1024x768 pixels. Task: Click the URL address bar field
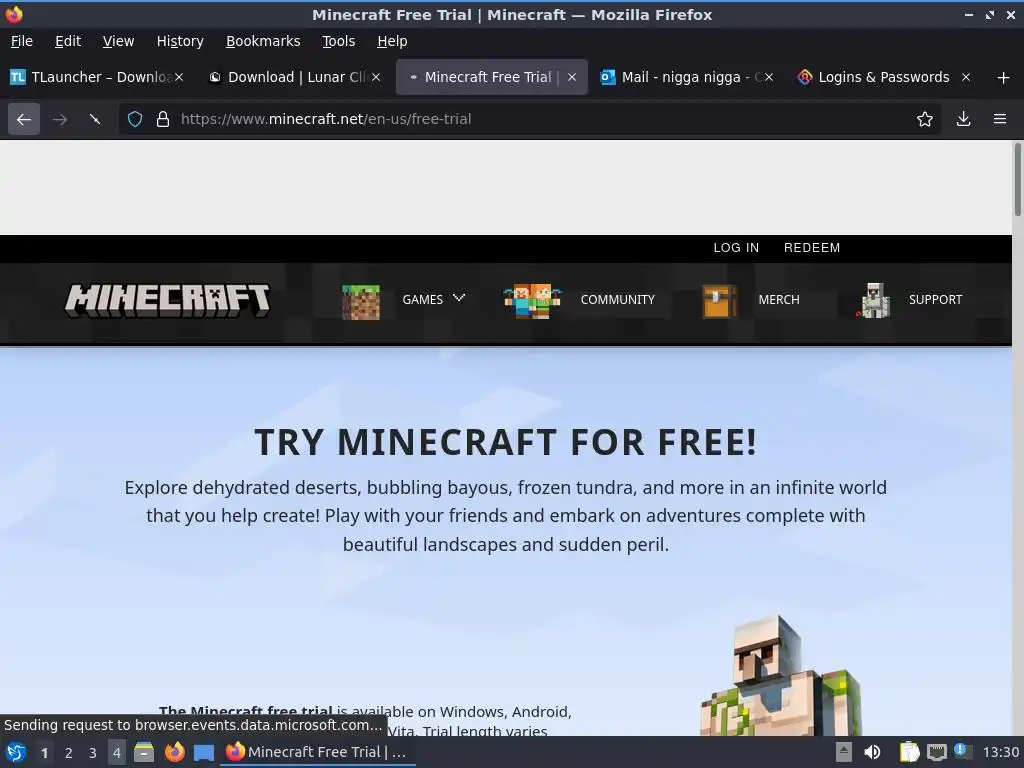[529, 119]
